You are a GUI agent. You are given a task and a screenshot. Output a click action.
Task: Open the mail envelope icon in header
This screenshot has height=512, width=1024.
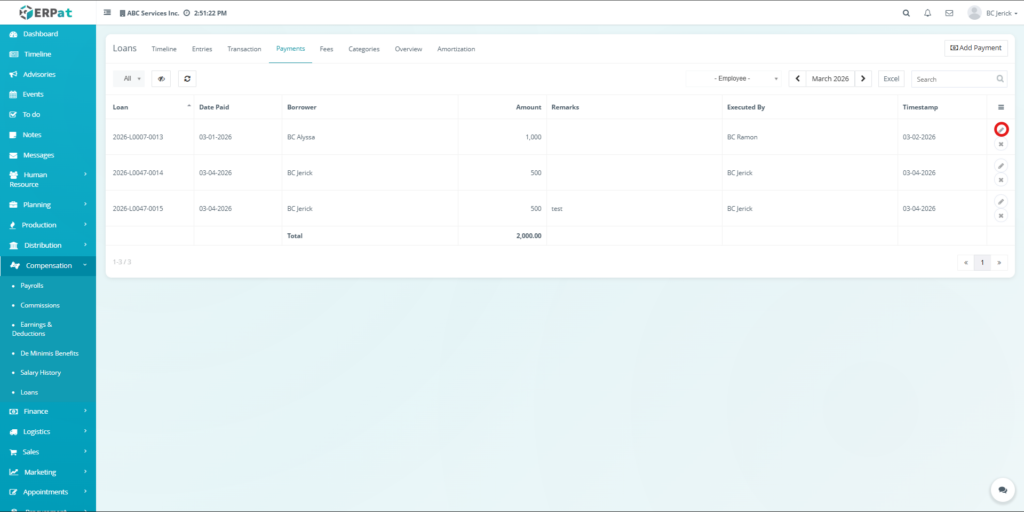point(949,13)
